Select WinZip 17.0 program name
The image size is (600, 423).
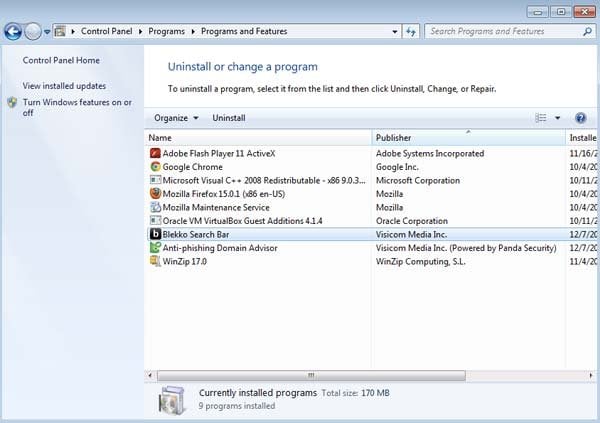tap(185, 261)
